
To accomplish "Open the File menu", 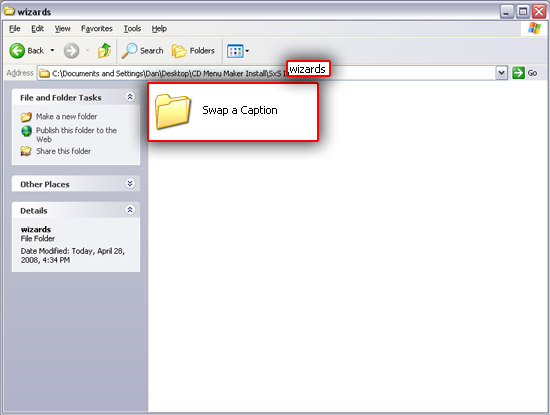I will (14, 29).
